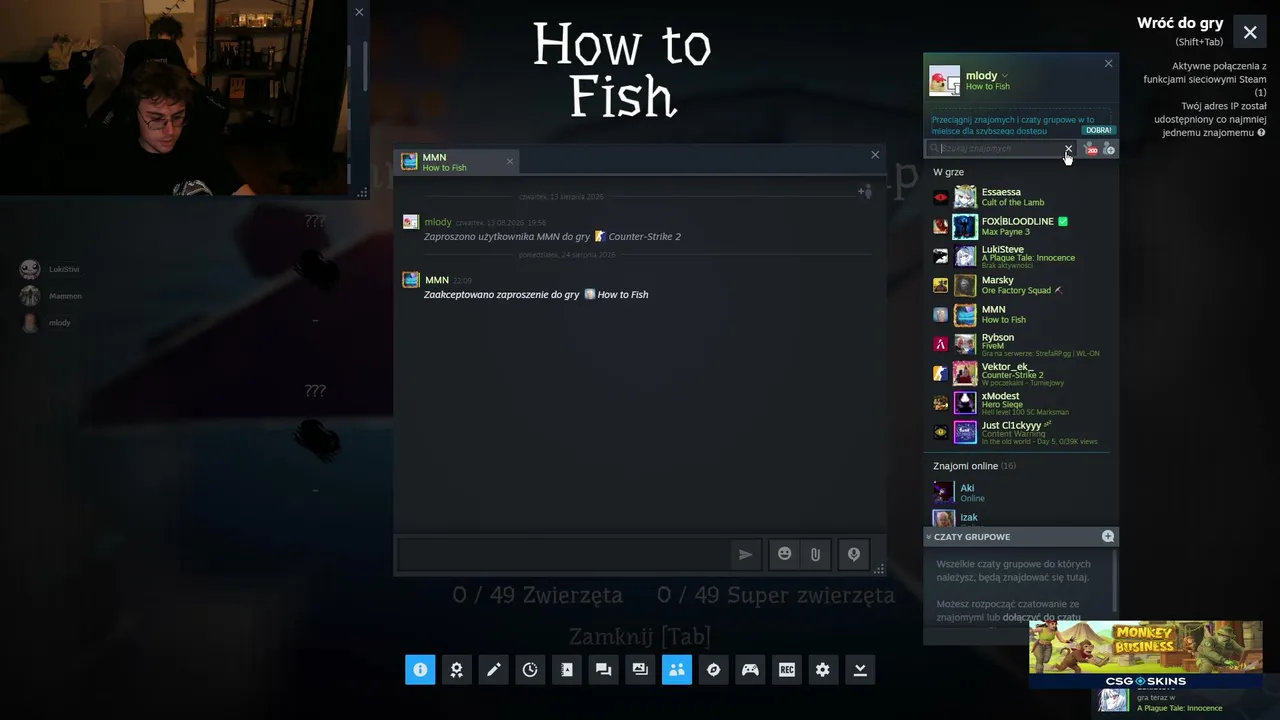
Task: Create a new group chat with plus icon
Action: (1108, 537)
